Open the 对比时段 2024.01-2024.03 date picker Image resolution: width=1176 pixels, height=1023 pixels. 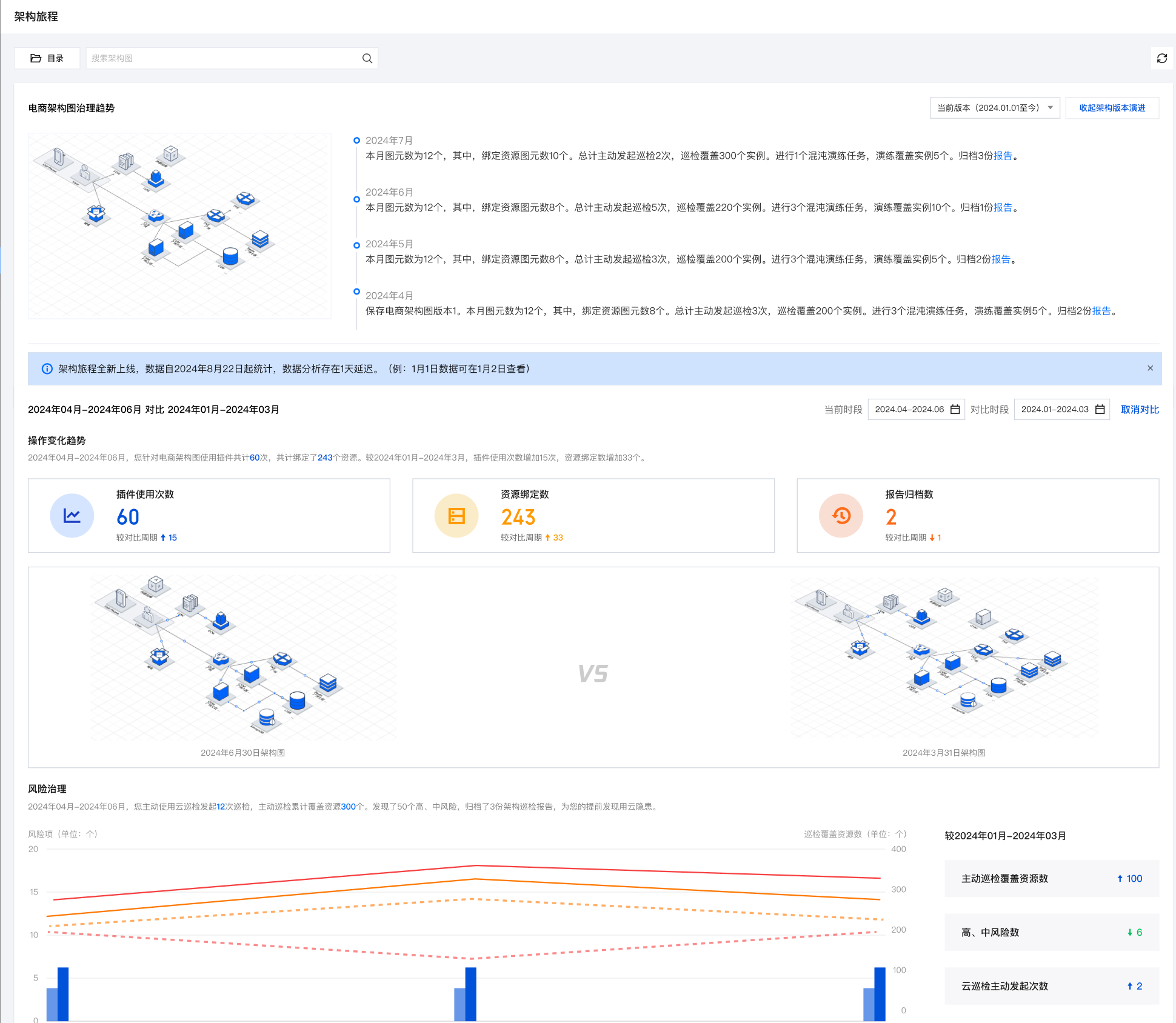click(1061, 409)
